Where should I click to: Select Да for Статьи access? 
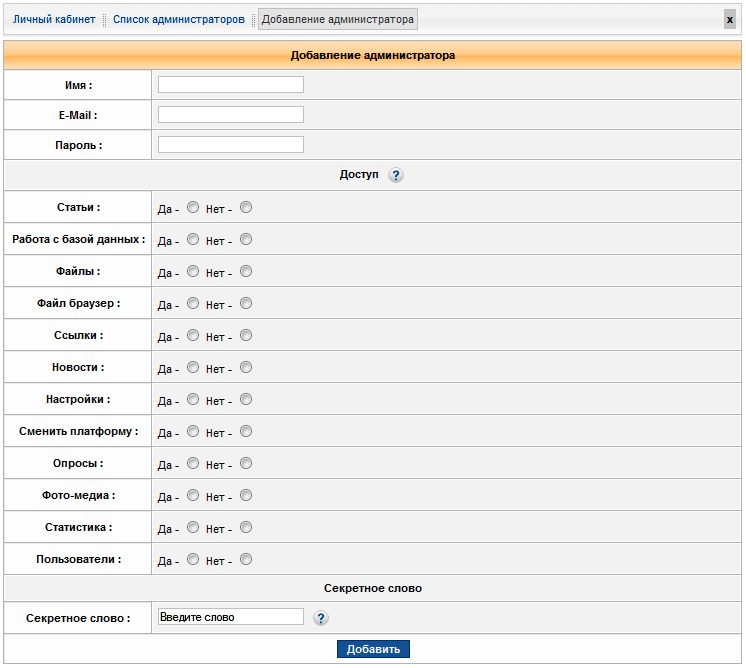193,208
